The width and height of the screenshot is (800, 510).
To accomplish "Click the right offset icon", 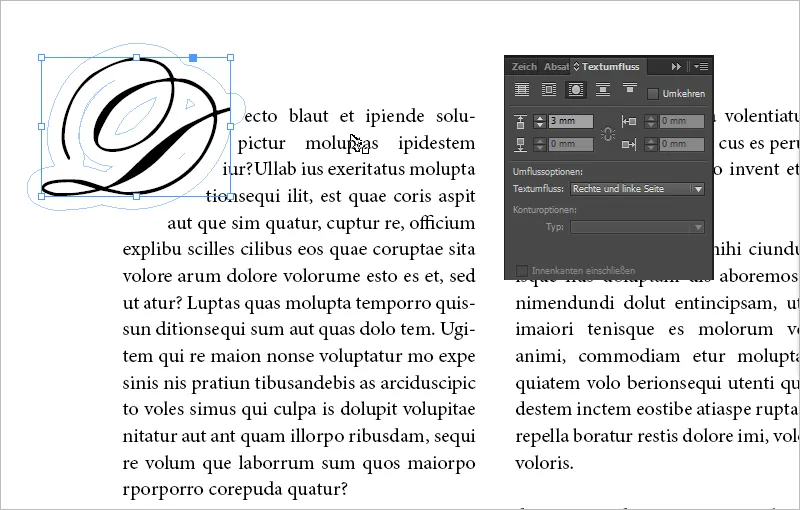I will point(629,145).
